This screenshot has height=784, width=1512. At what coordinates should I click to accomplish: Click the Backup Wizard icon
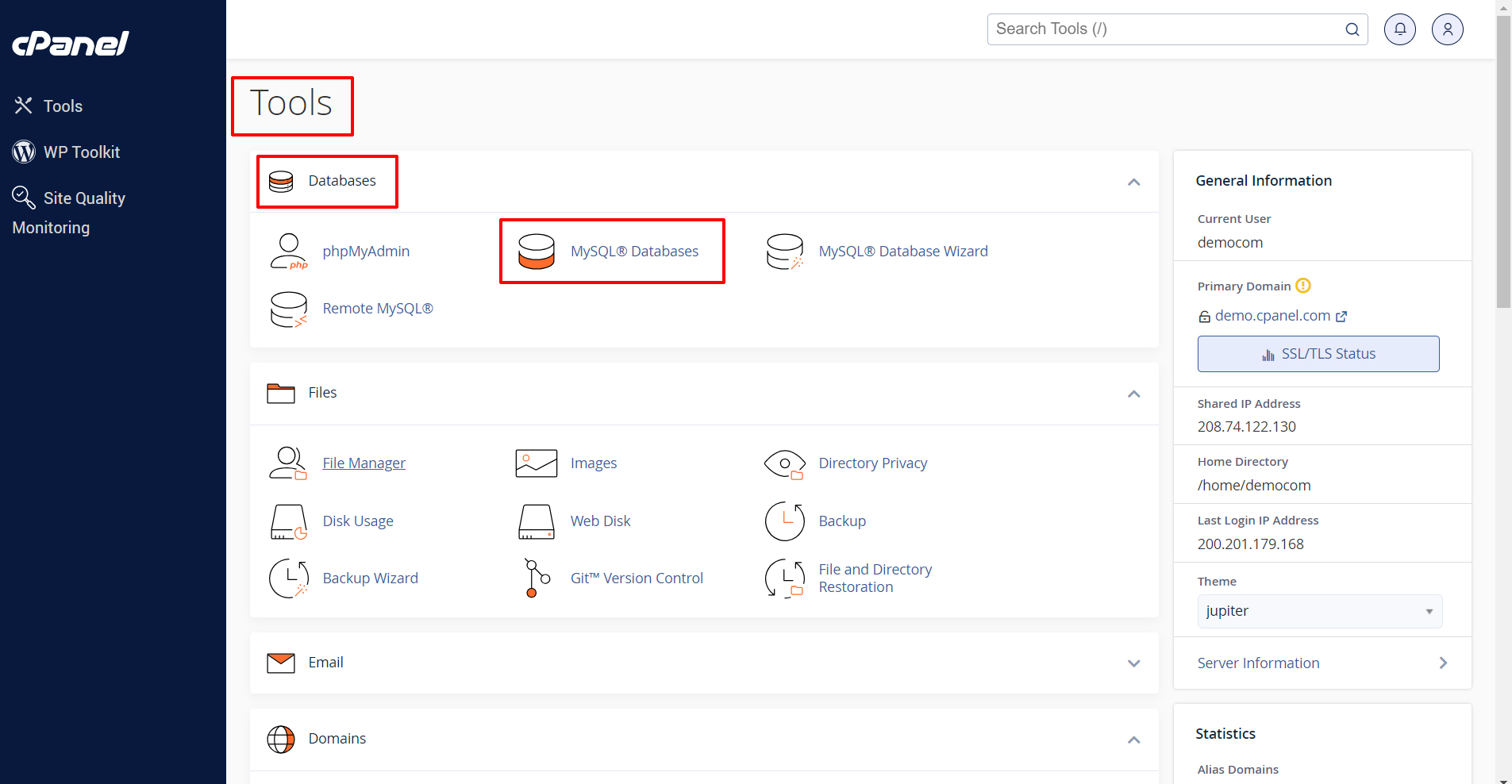click(x=288, y=578)
